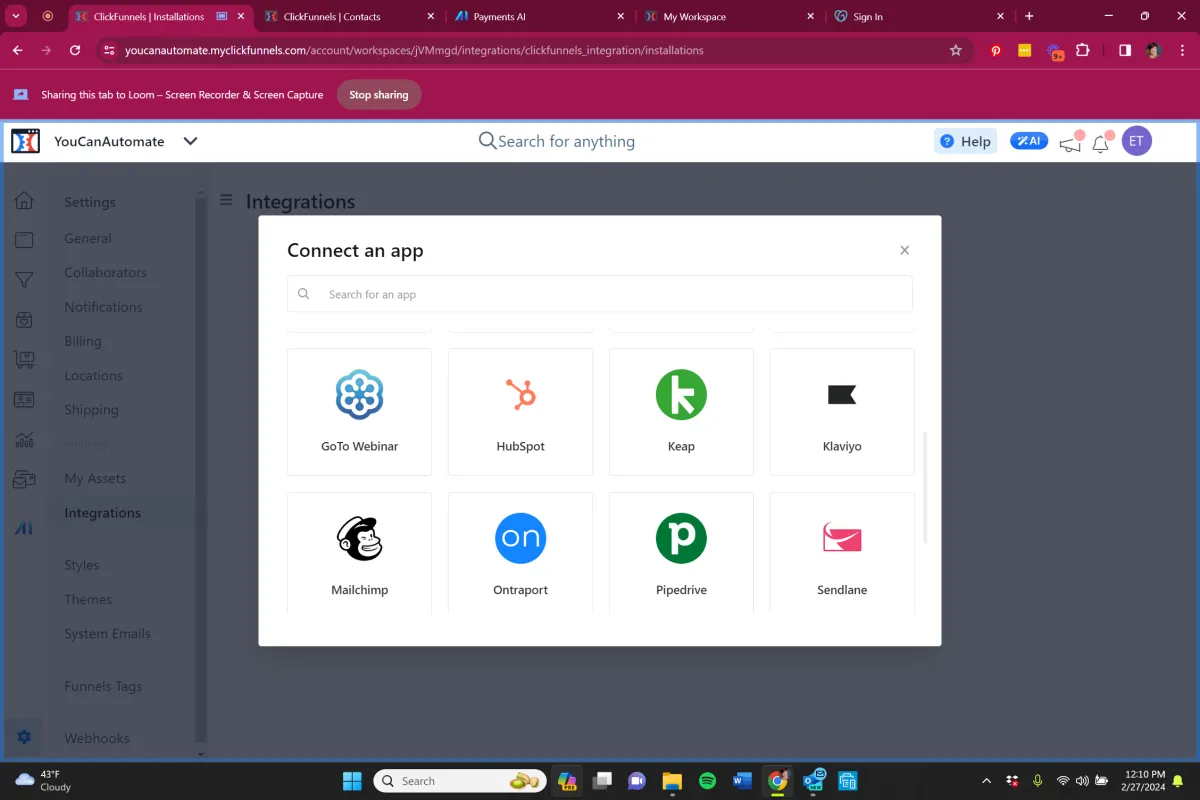This screenshot has height=800, width=1200.
Task: Choose the HubSpot integration logo
Action: click(520, 394)
